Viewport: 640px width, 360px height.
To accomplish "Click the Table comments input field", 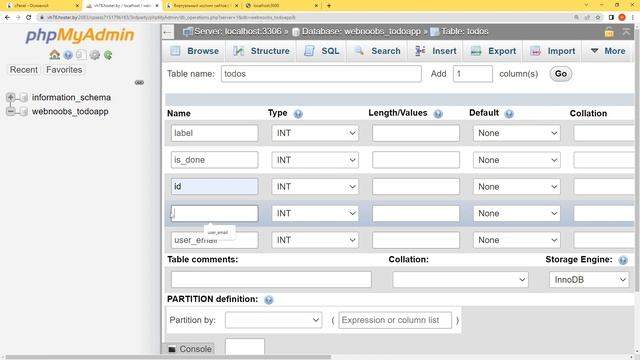I will coord(271,280).
